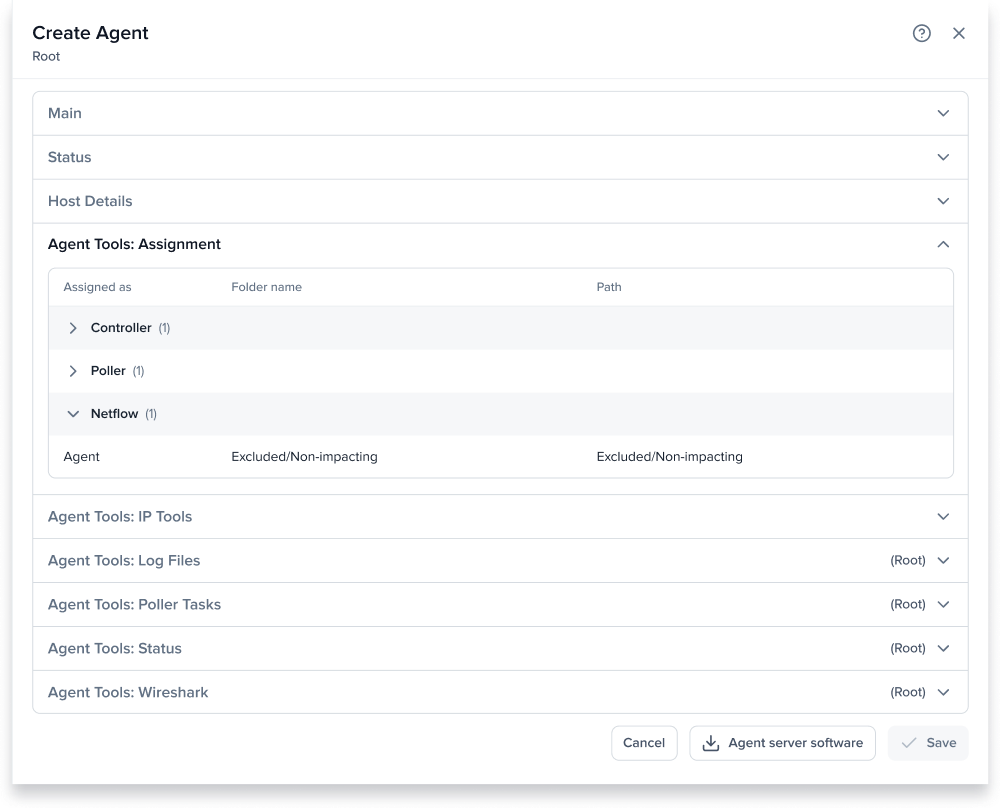This screenshot has width=1000, height=808.
Task: Click the Create Agent dialog title
Action: pos(90,33)
